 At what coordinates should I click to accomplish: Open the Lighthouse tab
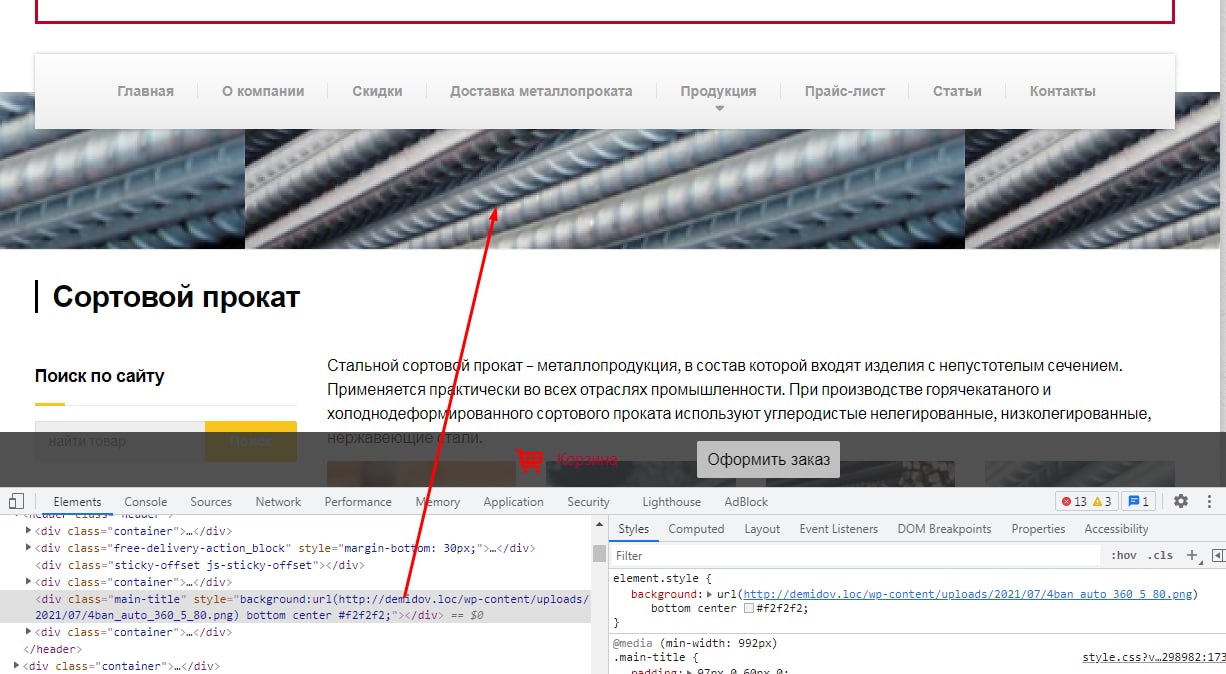click(671, 502)
